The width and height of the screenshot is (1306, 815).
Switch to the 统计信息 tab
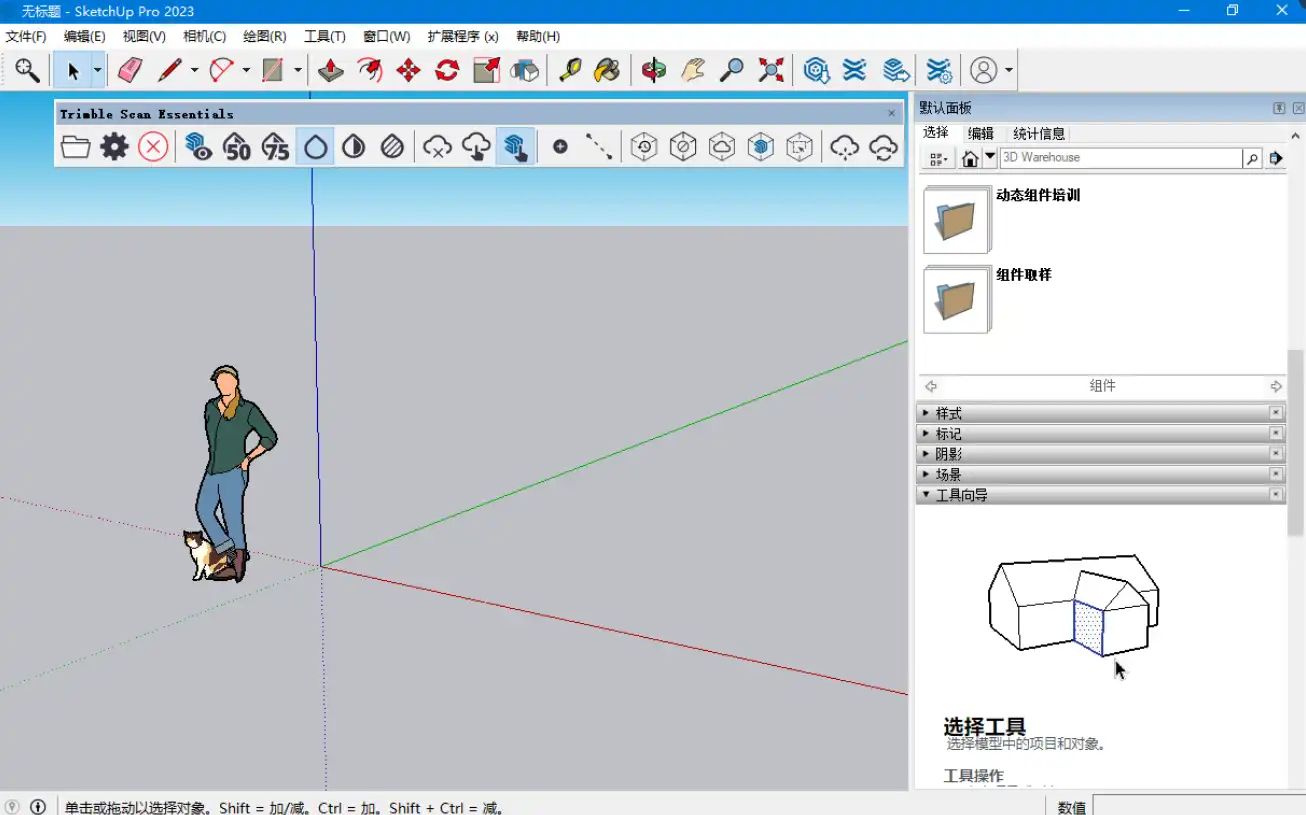tap(1039, 133)
